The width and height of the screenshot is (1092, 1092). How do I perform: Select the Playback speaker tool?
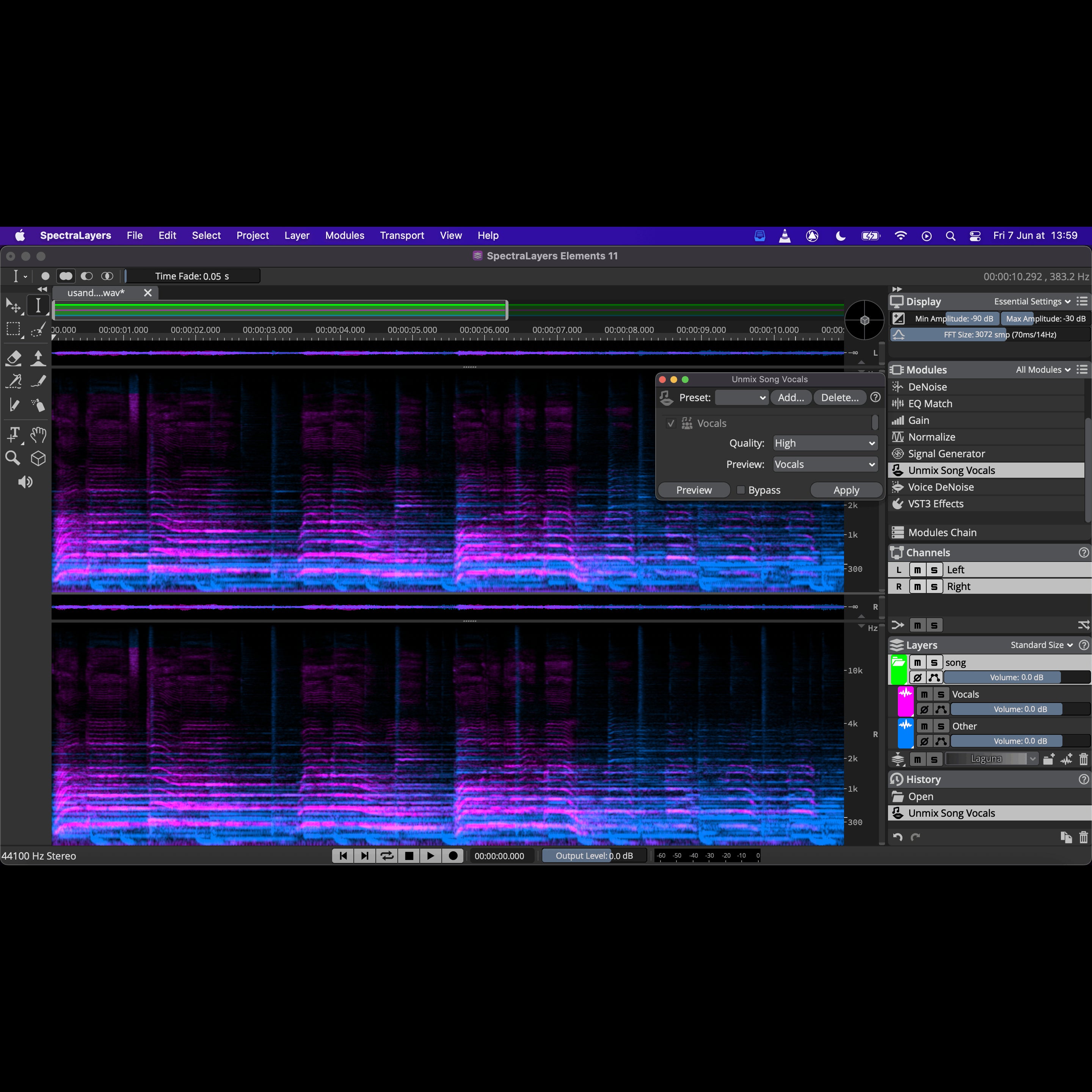25,482
